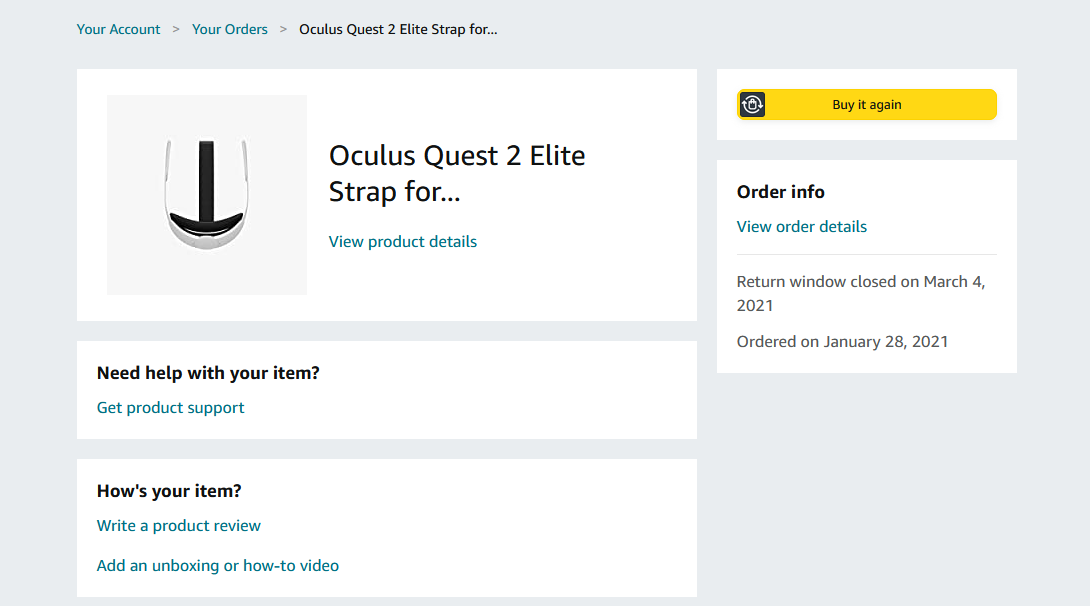Click the arrow separator after Your Orders
Screen dimensions: 1090x606
(x=284, y=29)
